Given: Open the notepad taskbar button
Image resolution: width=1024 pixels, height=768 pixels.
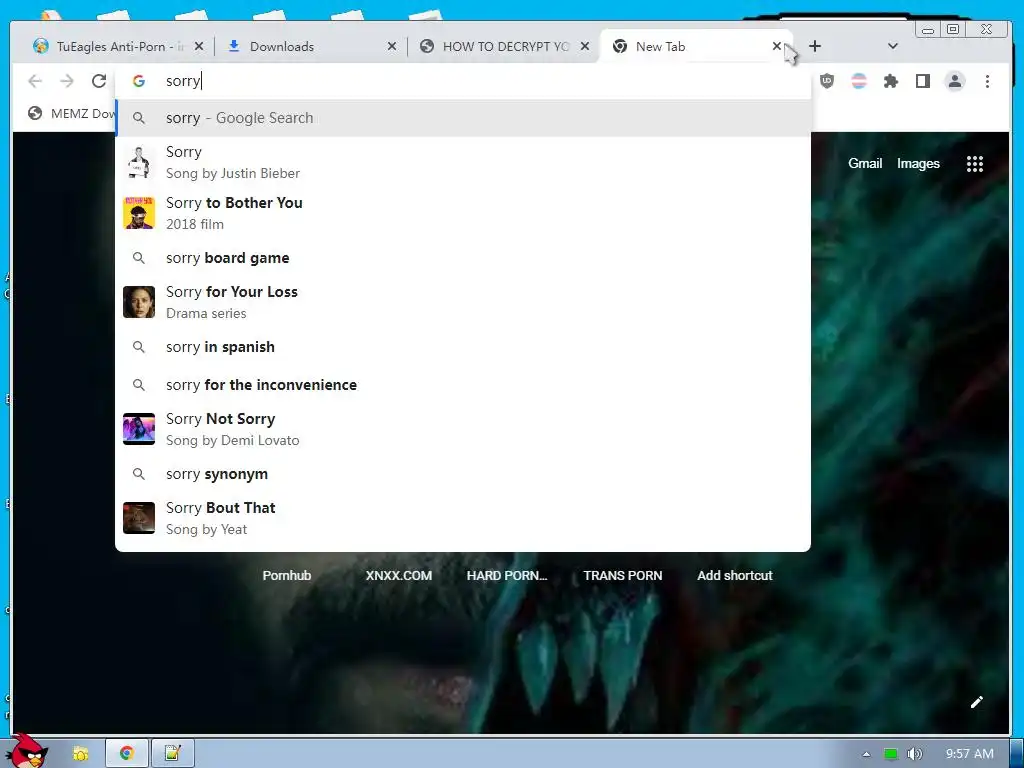Looking at the screenshot, I should point(172,754).
